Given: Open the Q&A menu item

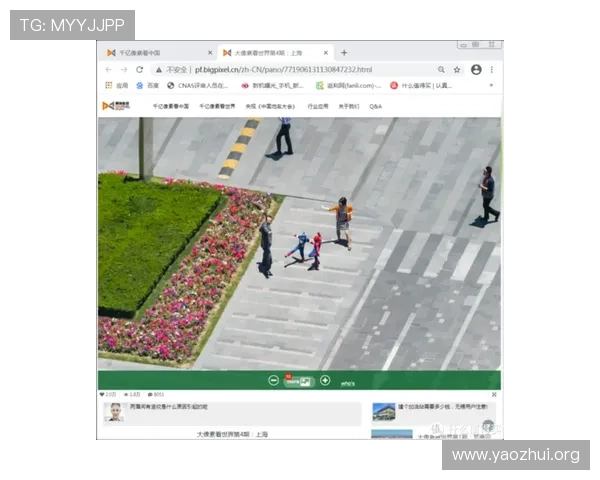Looking at the screenshot, I should point(375,106).
